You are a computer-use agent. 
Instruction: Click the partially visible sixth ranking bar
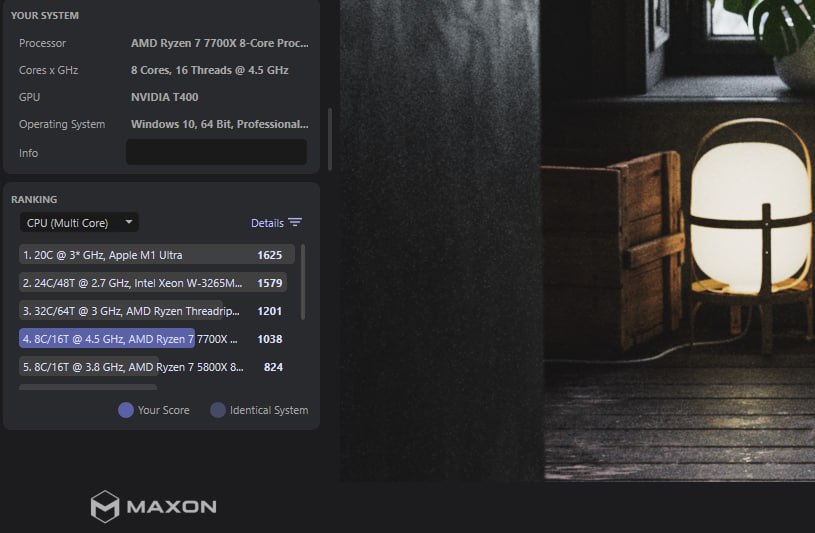(88, 387)
